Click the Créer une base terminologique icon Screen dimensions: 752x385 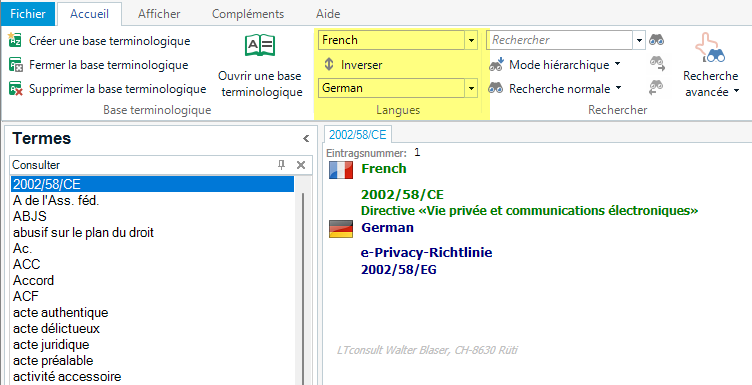(15, 41)
